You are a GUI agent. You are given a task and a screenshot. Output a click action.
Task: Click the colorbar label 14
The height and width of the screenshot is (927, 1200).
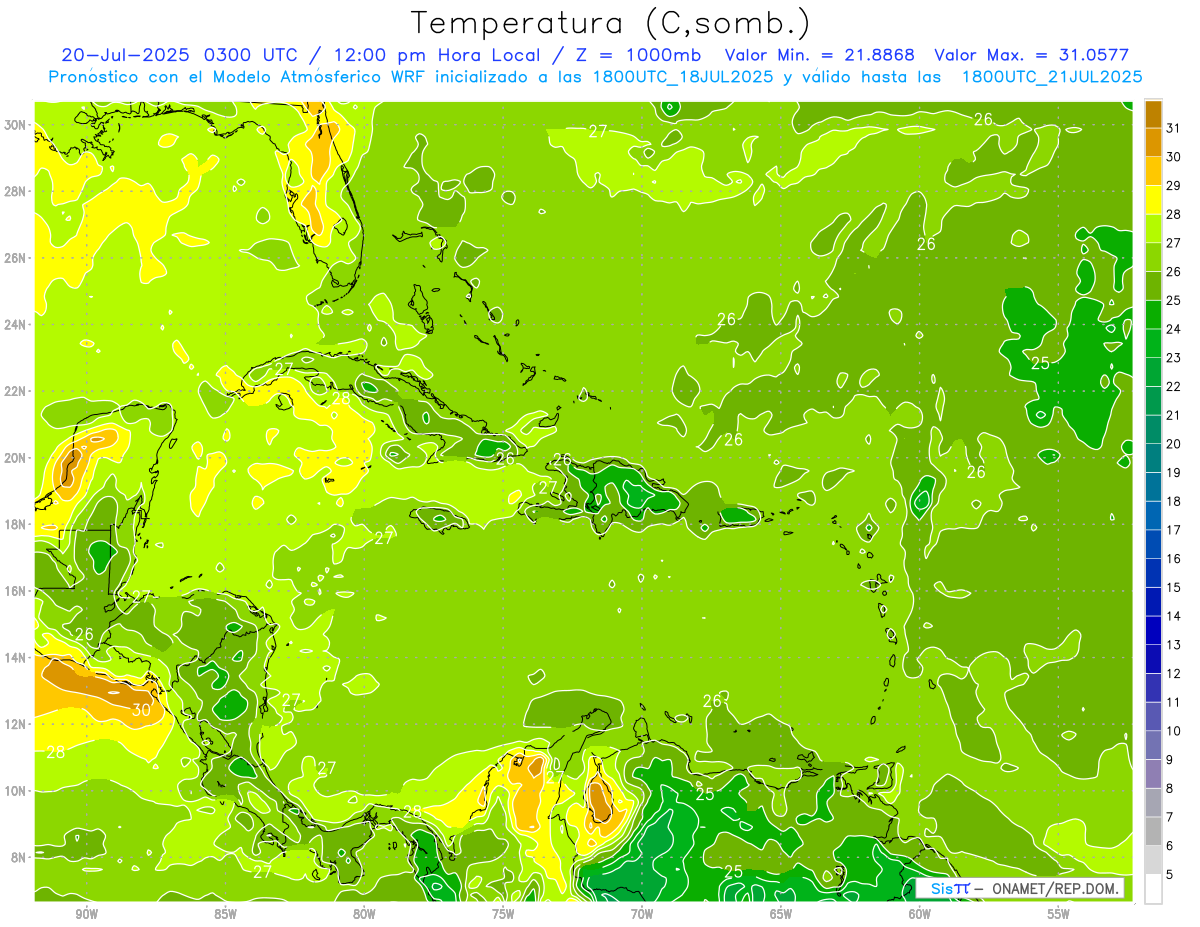click(x=1174, y=616)
